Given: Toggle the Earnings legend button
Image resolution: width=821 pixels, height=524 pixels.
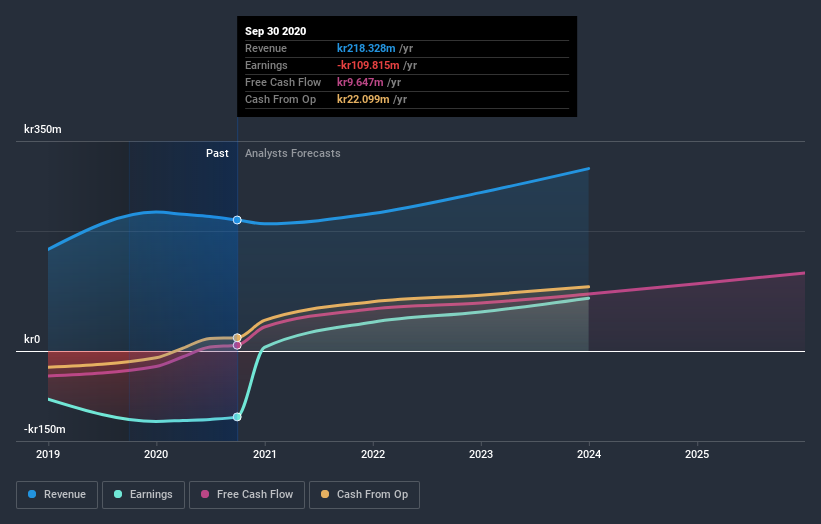Looking at the screenshot, I should pos(143,495).
